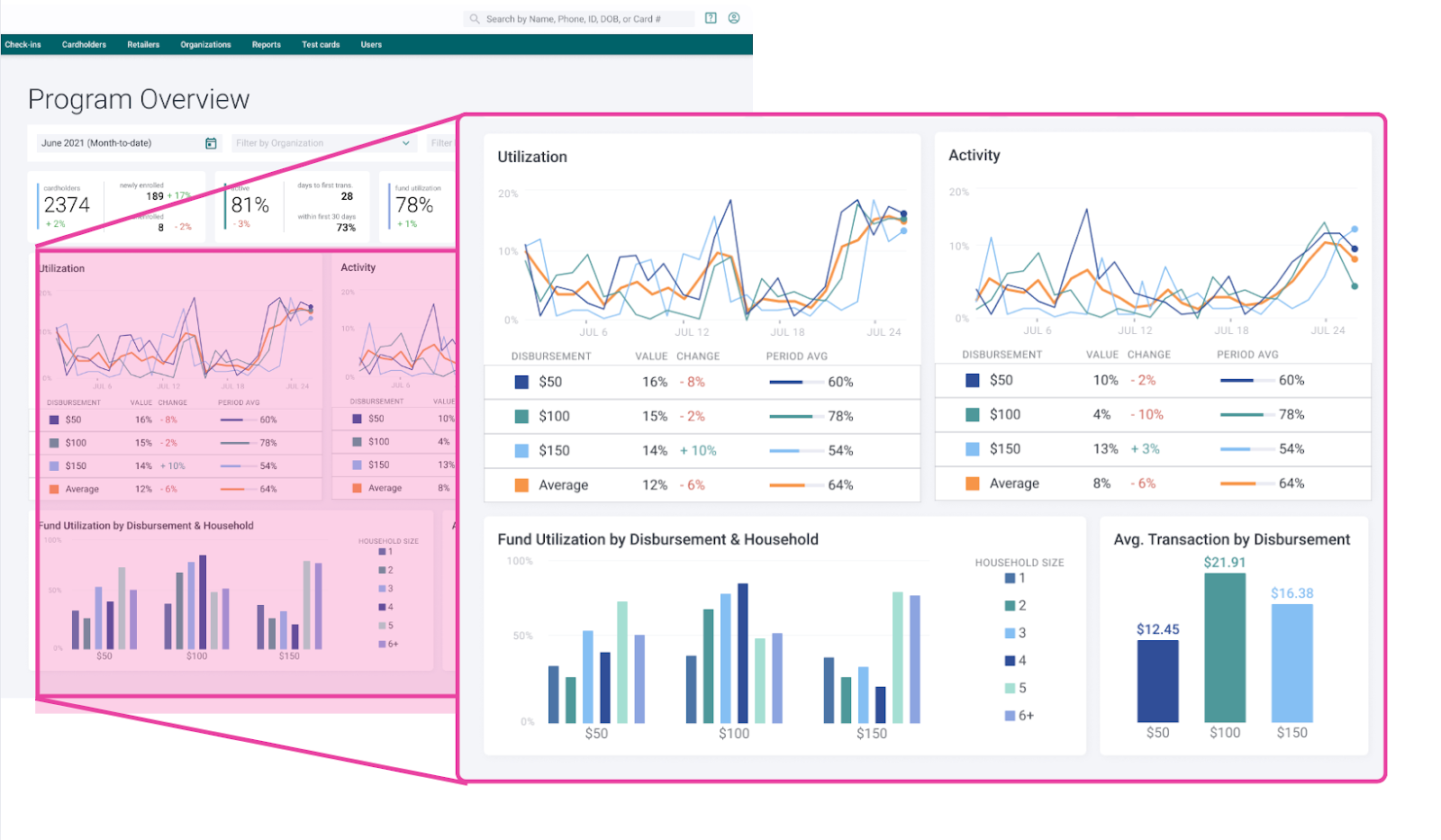Click household size 1 legend square in enlarged panel

1010,578
